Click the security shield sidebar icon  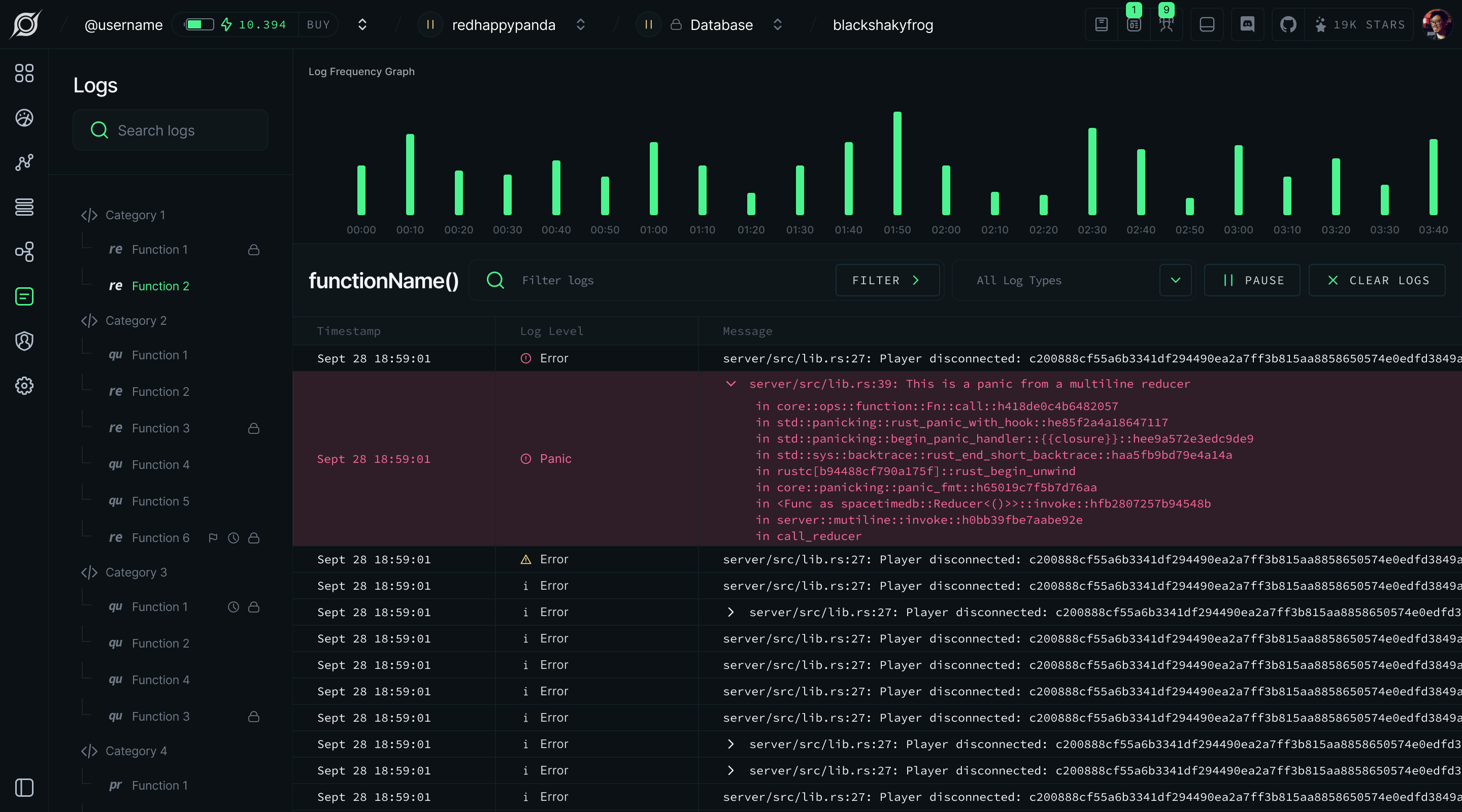pos(24,341)
